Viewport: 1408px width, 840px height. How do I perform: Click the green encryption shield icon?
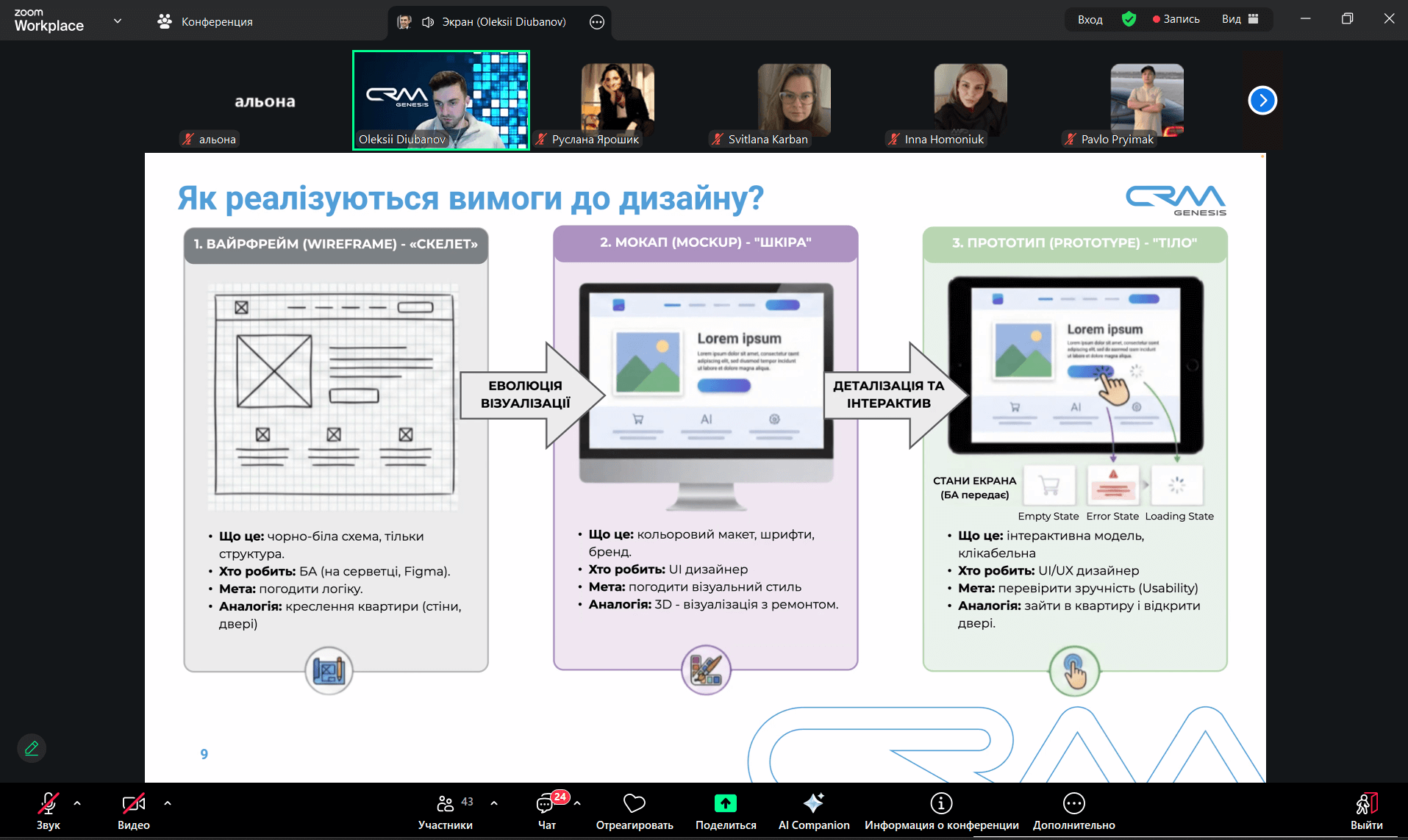coord(1129,20)
